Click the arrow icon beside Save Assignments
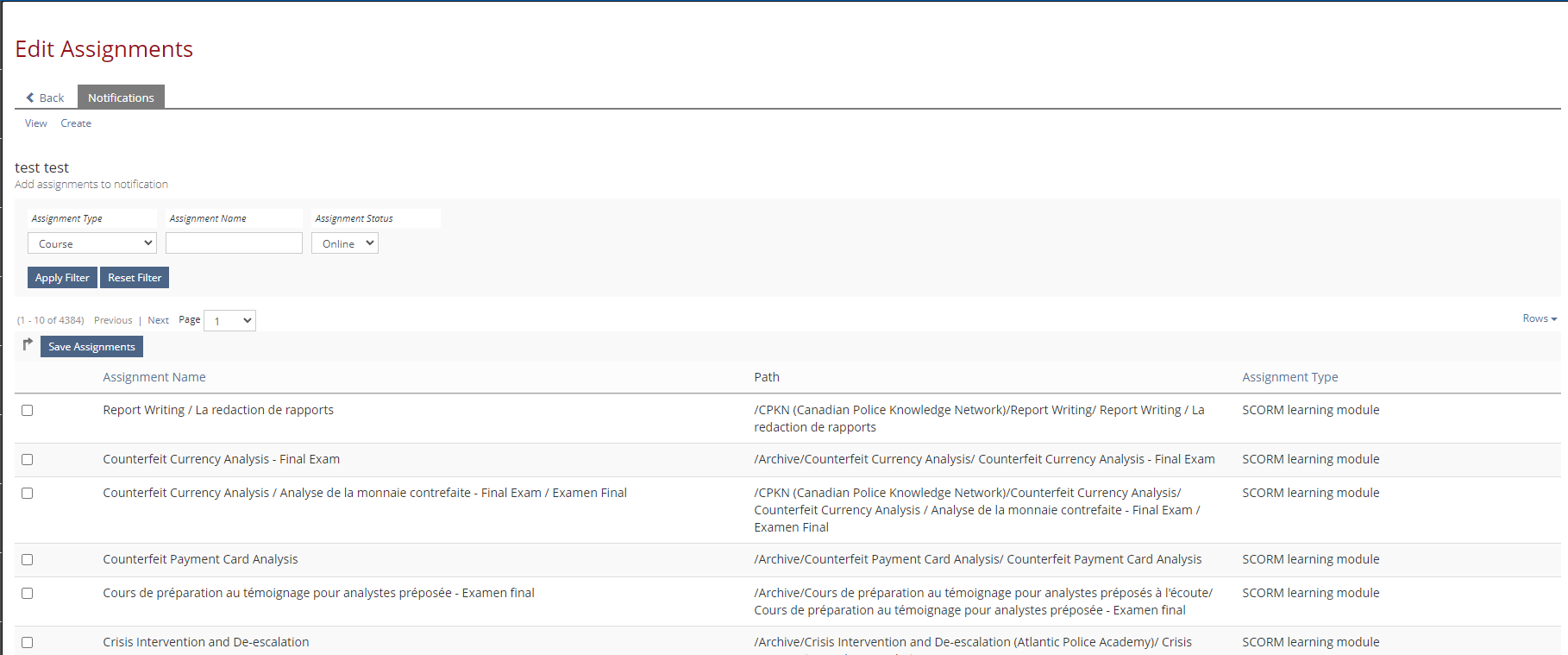Screen dimensions: 1568x655 click(28, 344)
